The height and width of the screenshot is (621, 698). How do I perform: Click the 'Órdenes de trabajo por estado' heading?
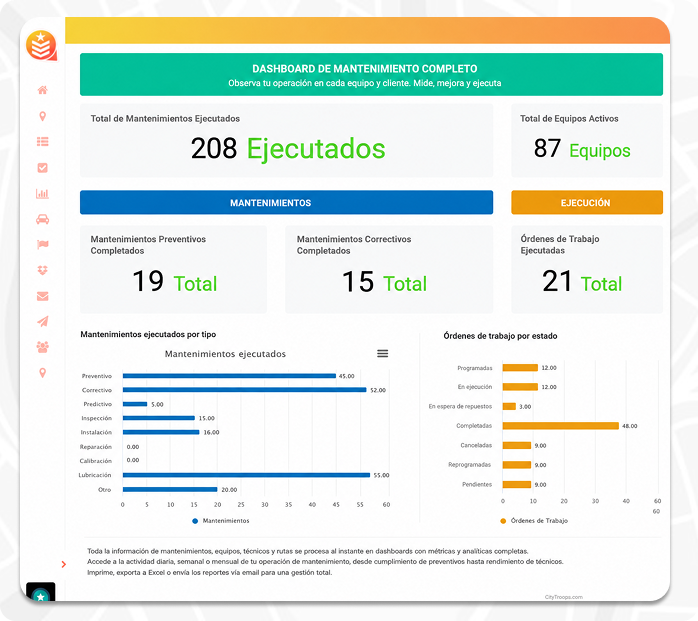(500, 336)
